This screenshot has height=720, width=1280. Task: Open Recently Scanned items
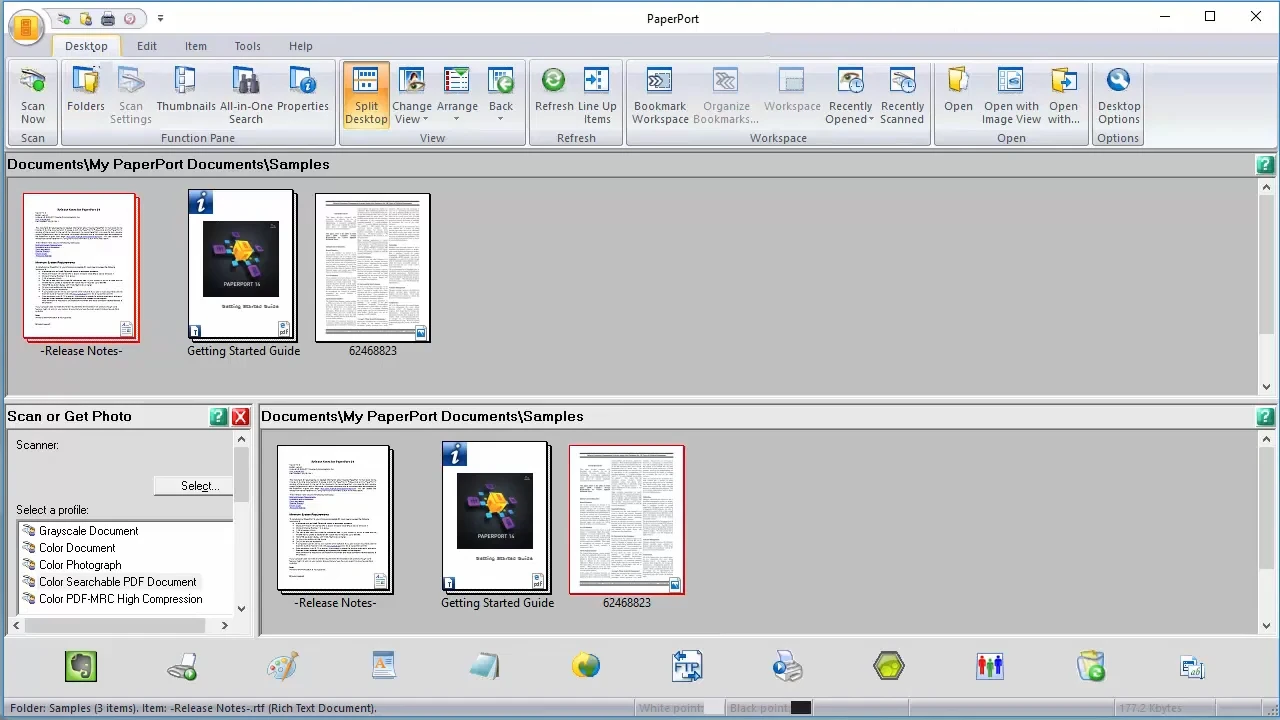coord(902,95)
